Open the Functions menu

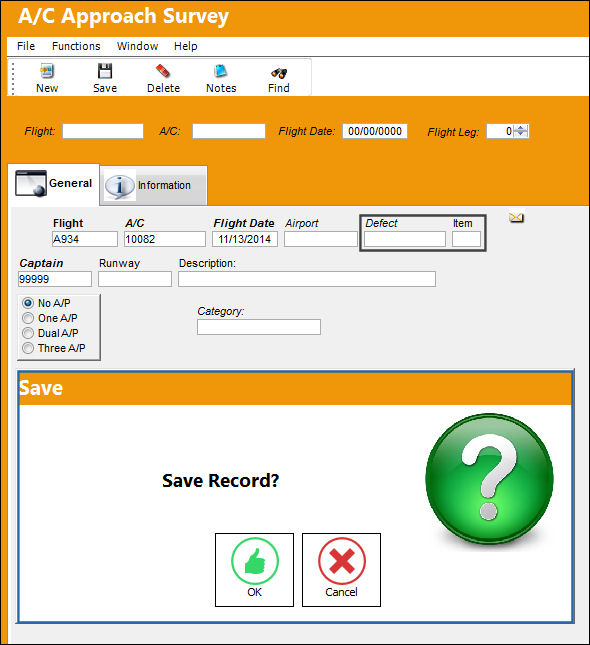76,46
